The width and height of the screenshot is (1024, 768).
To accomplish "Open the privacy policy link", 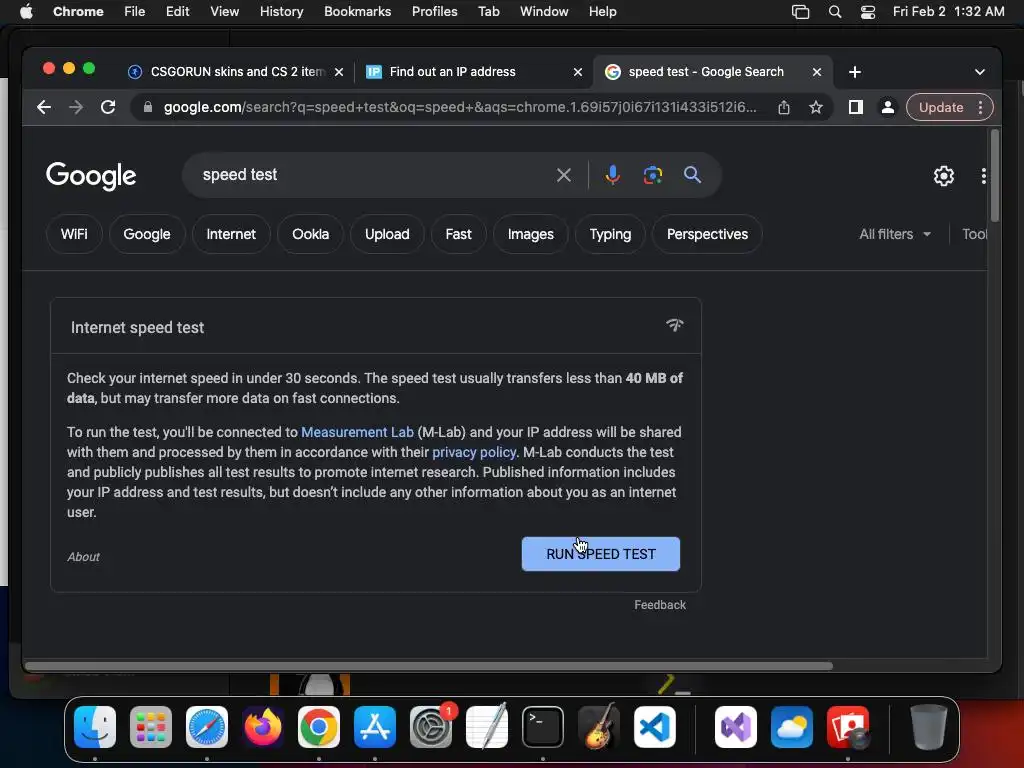I will tap(474, 453).
